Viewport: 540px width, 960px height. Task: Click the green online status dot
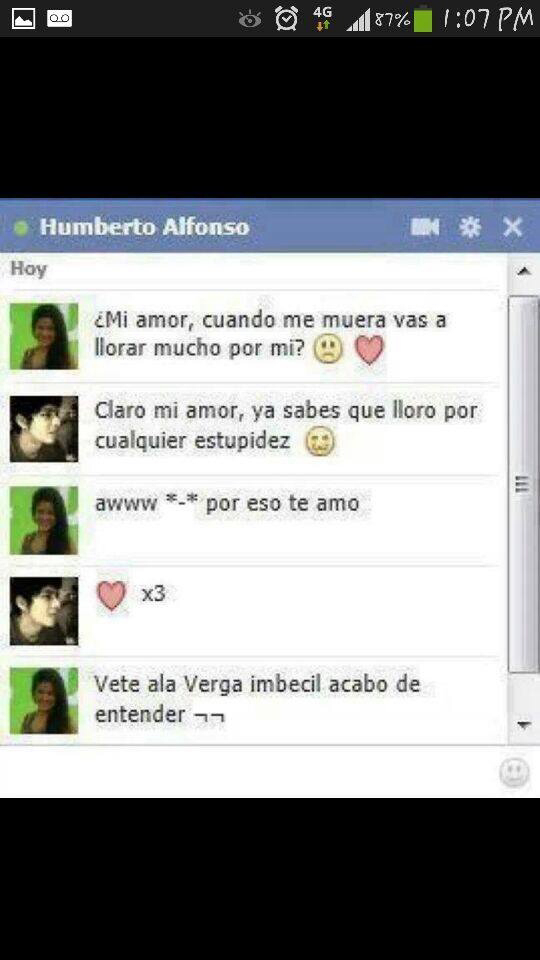pyautogui.click(x=21, y=228)
